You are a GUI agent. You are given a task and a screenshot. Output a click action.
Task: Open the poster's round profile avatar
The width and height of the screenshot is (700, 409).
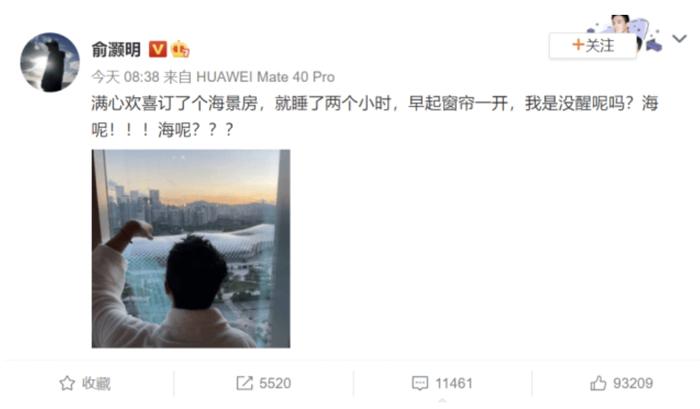(x=50, y=62)
